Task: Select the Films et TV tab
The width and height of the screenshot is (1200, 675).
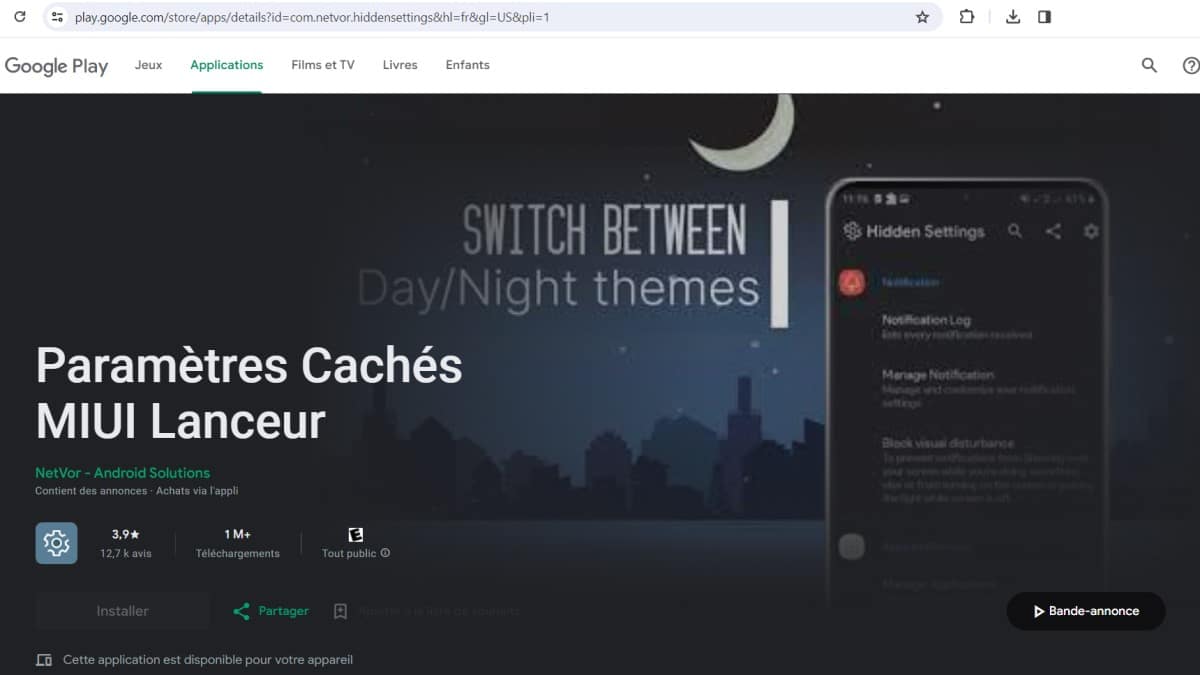Action: pos(322,65)
